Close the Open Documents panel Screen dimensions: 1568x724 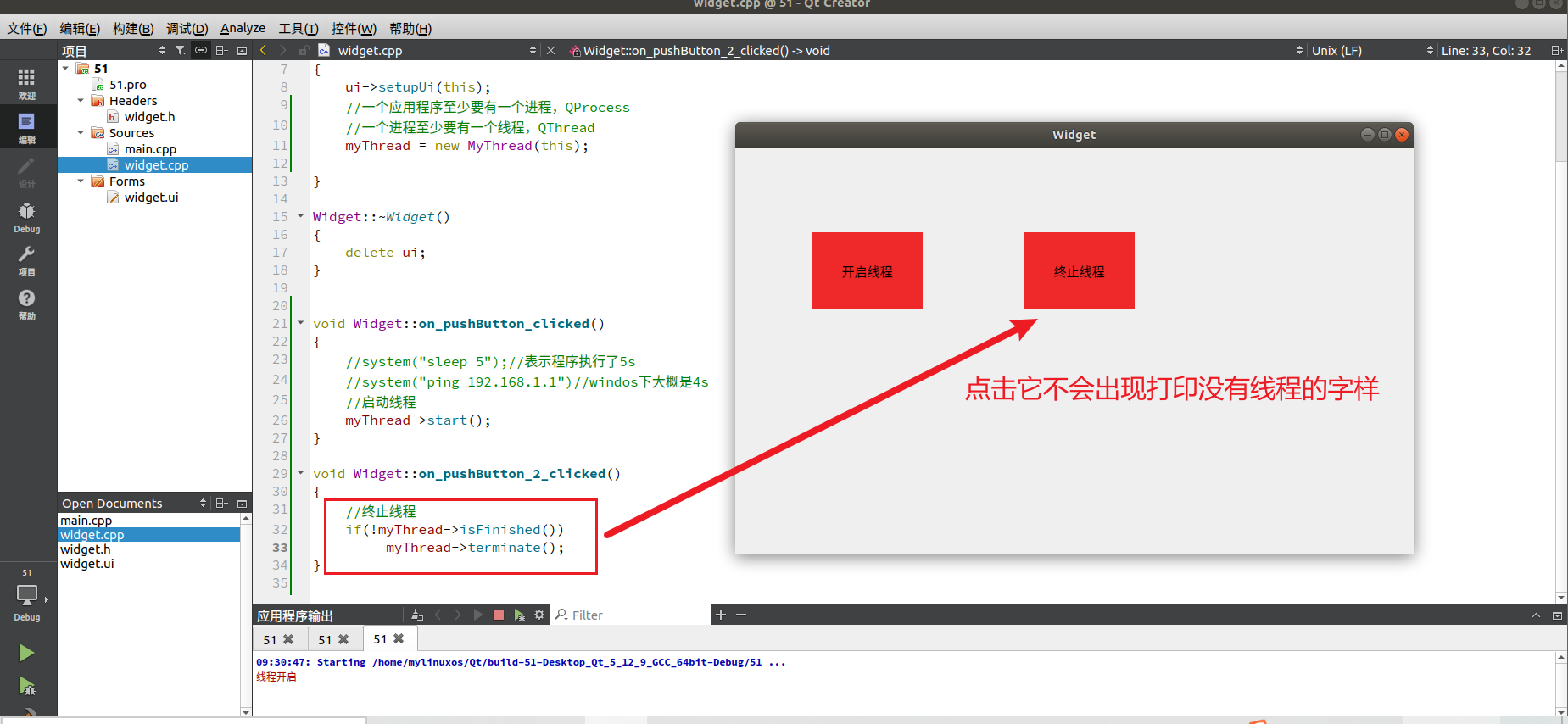coord(243,504)
